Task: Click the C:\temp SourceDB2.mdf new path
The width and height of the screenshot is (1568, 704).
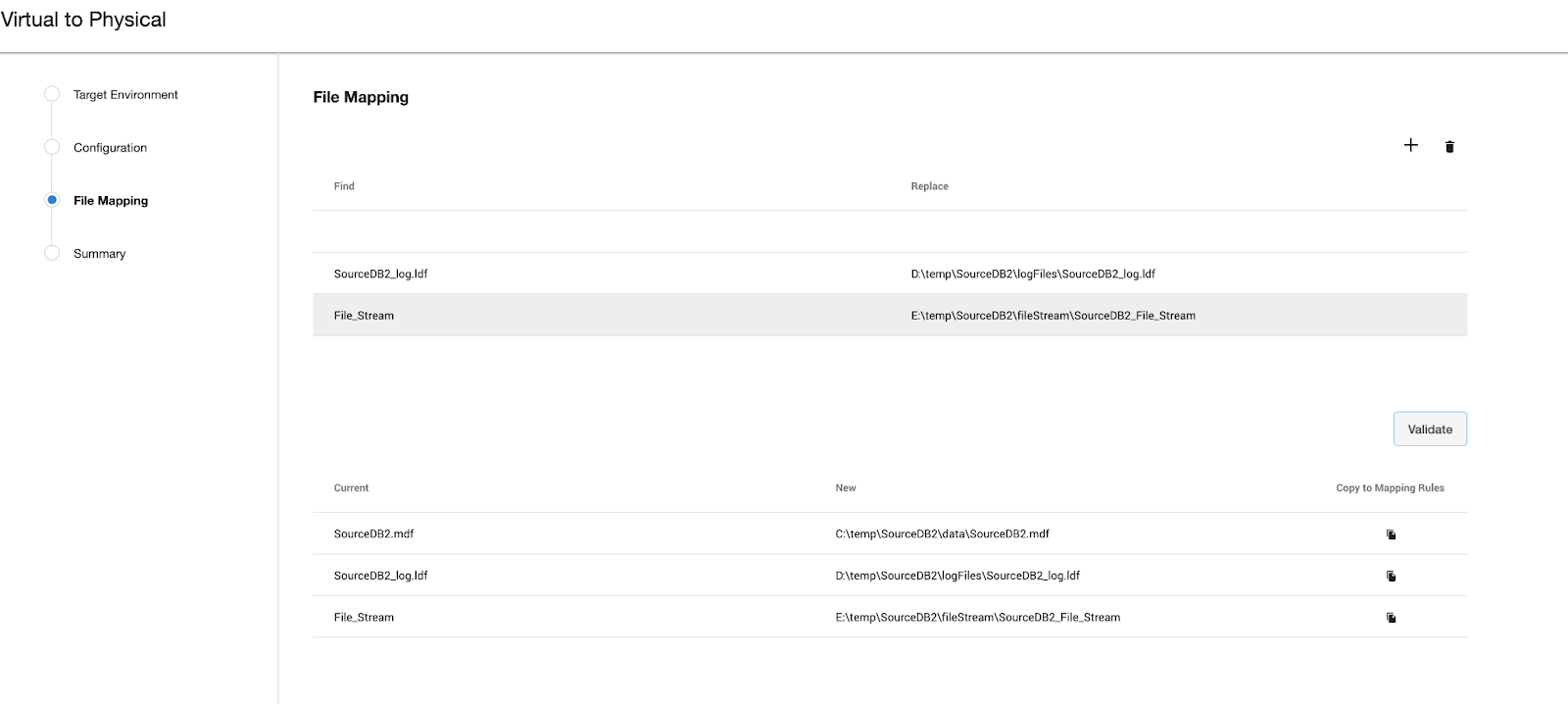Action: point(942,534)
